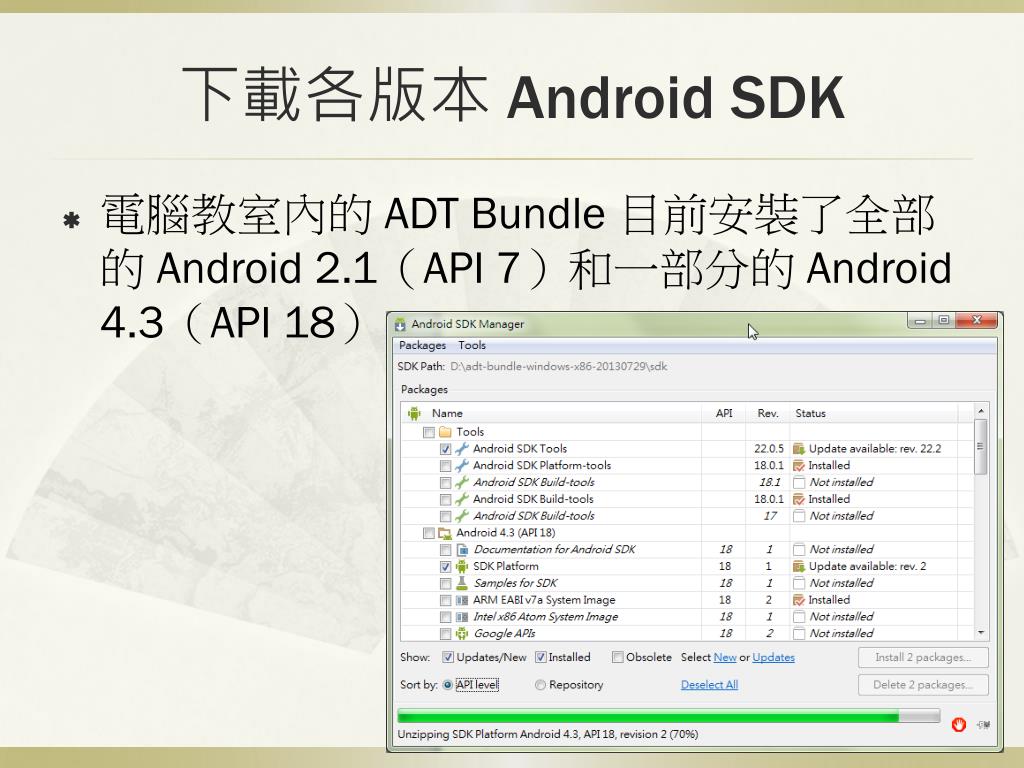The height and width of the screenshot is (768, 1024).
Task: Click 'Update available: rev. 22.2' status text
Action: tap(875, 449)
